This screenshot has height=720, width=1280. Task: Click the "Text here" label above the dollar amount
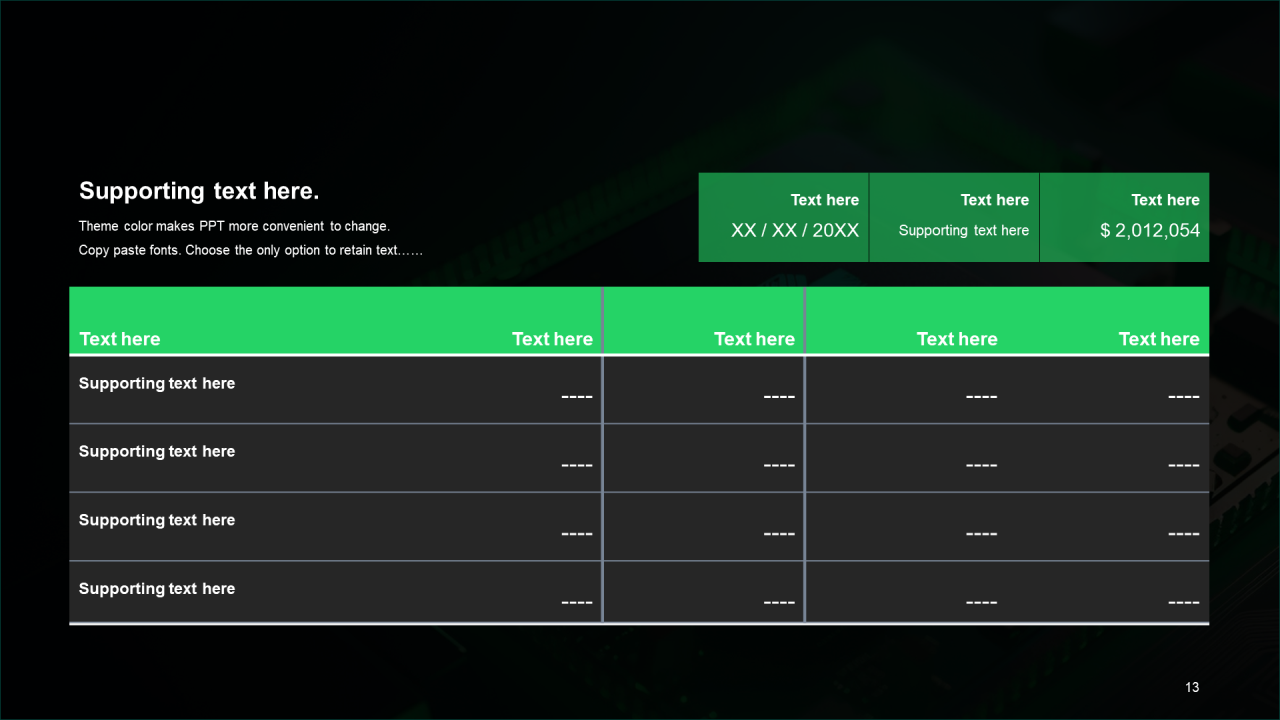click(x=1165, y=200)
